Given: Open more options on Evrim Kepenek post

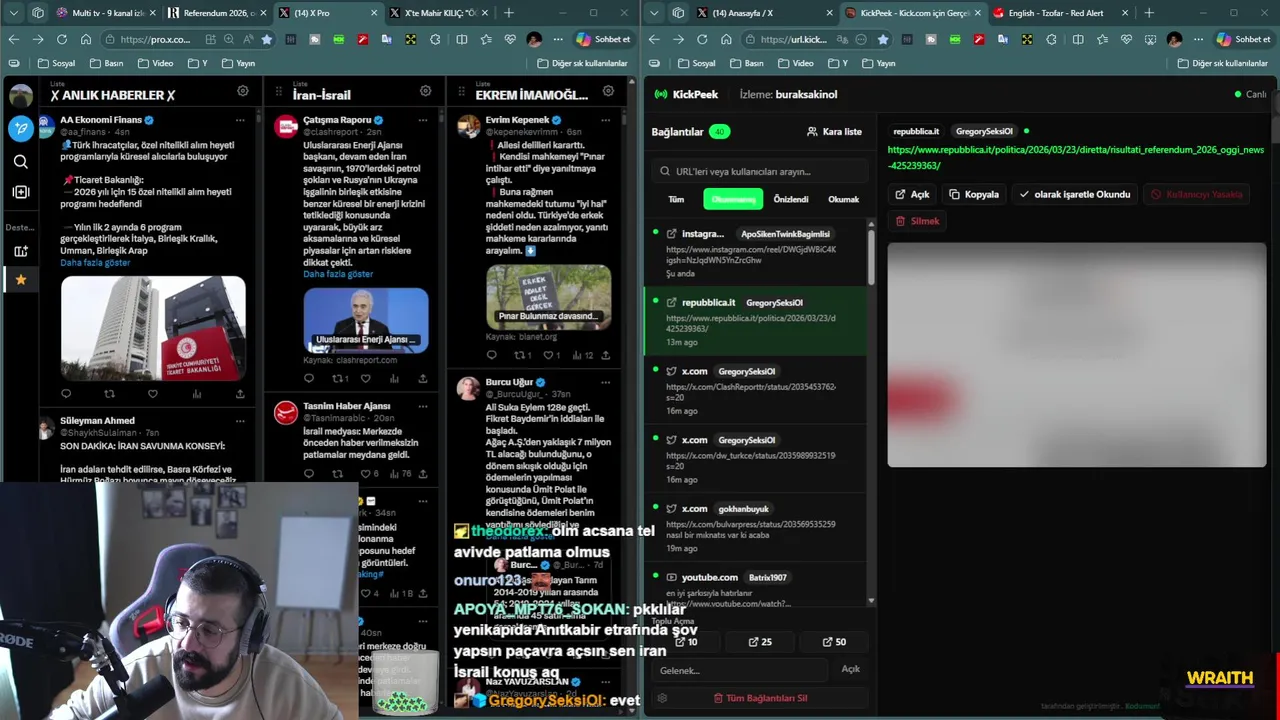Looking at the screenshot, I should pos(605,120).
